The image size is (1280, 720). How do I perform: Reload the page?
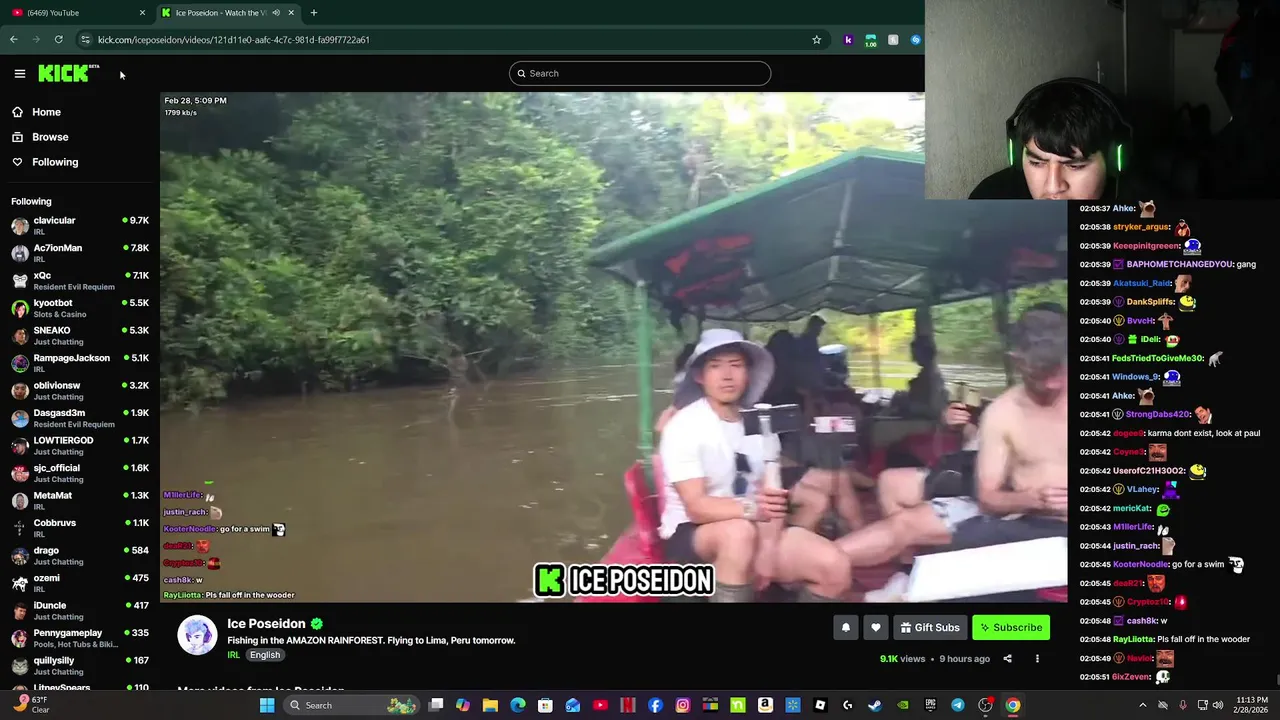pos(59,40)
